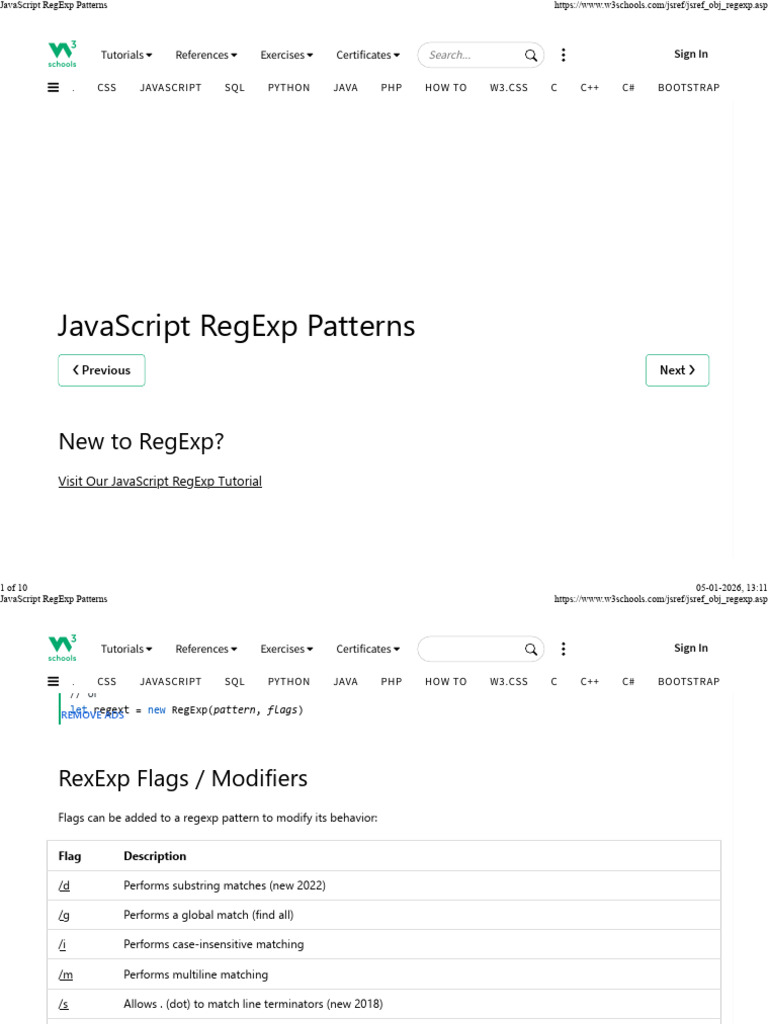Open W3.CSS in the second topic bar
This screenshot has width=768, height=1024.
click(x=509, y=681)
